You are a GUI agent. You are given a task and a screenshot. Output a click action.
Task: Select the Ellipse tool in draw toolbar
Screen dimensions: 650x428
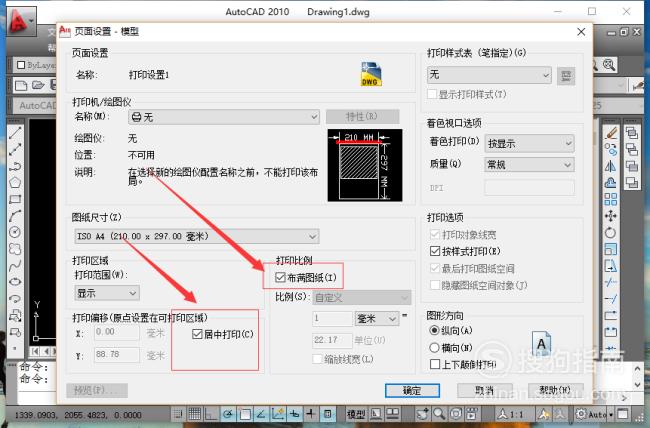point(15,282)
